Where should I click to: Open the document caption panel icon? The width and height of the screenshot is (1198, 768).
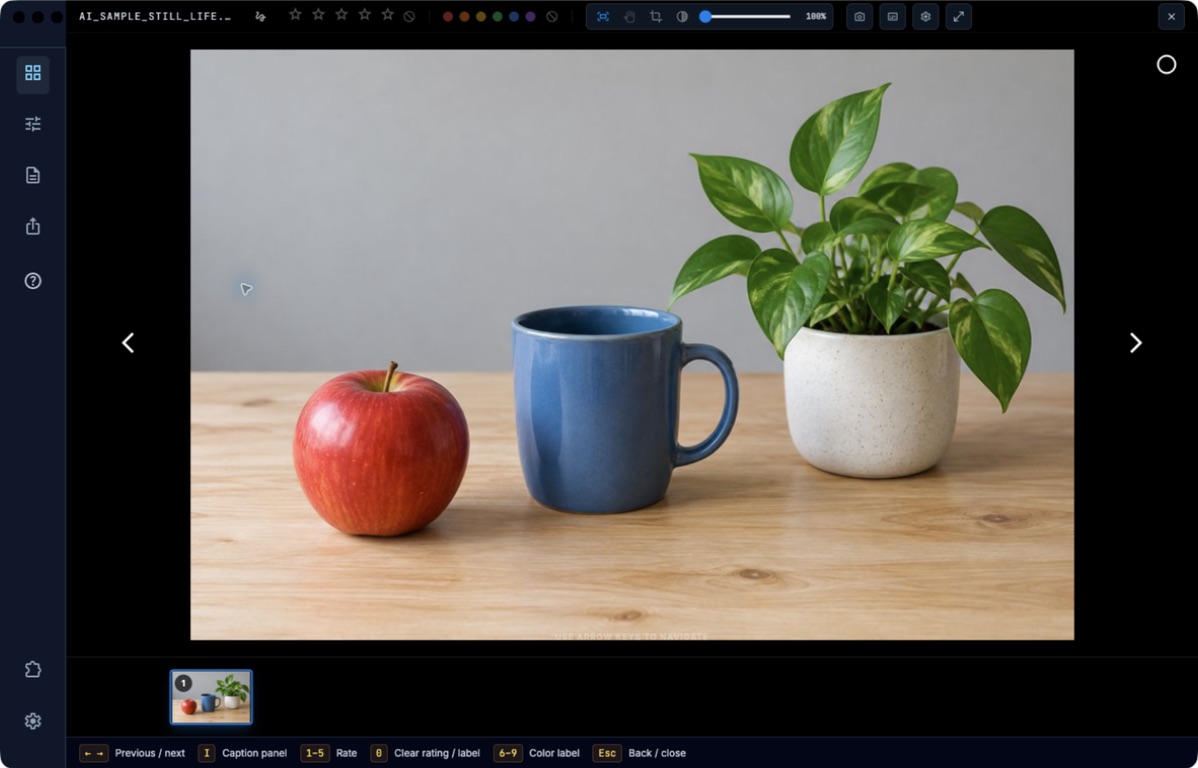pos(33,175)
